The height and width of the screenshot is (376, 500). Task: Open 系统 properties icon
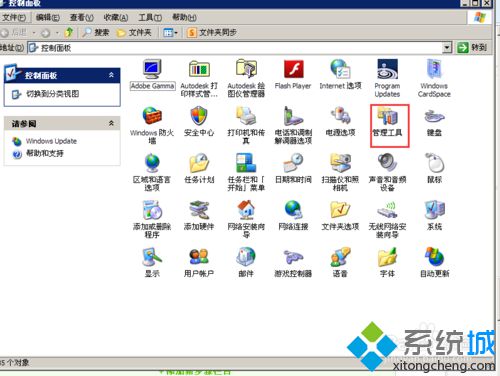point(434,215)
